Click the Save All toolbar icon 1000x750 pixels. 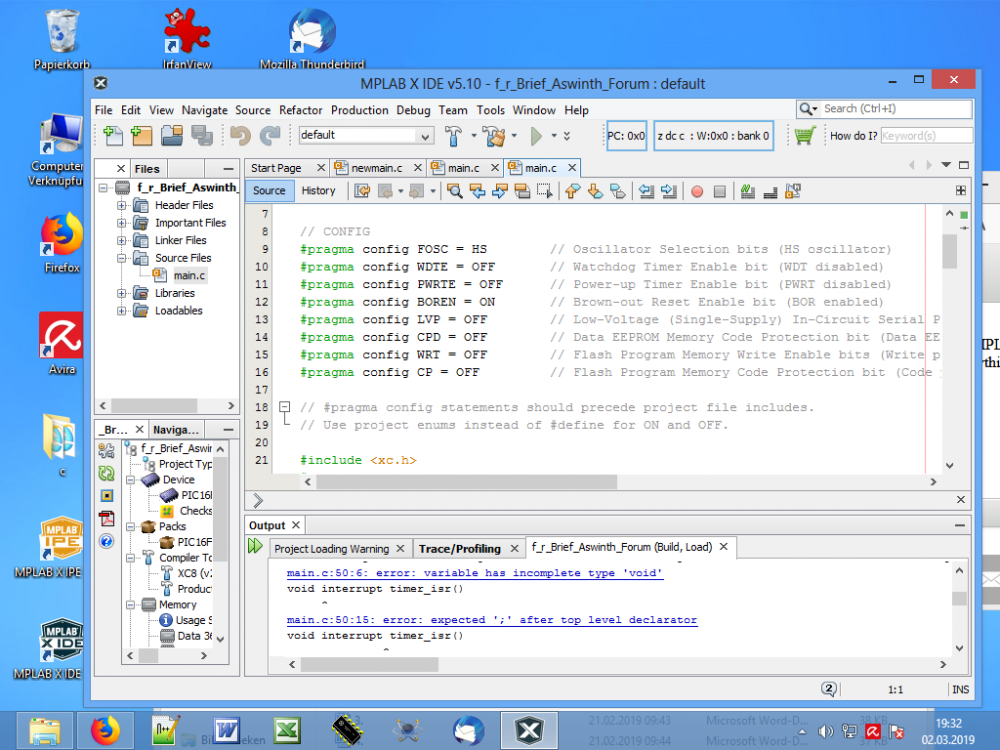tap(203, 133)
